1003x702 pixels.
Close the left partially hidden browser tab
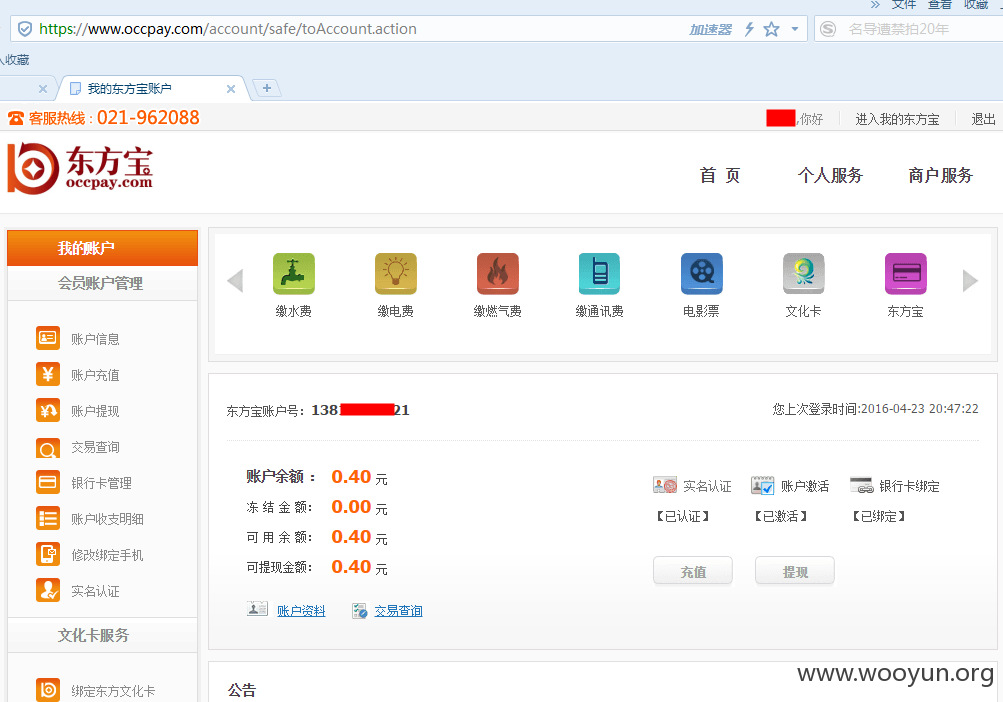pyautogui.click(x=43, y=89)
